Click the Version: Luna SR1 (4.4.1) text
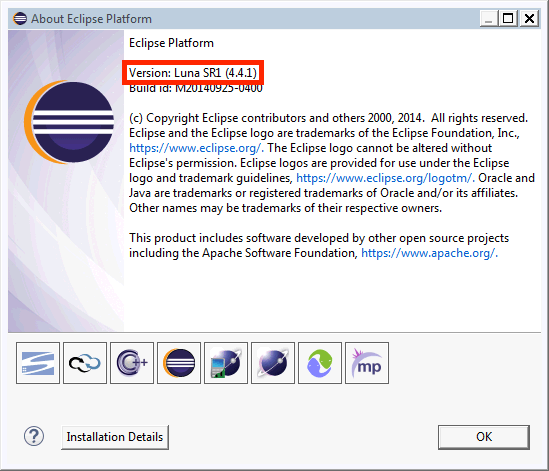 point(193,73)
